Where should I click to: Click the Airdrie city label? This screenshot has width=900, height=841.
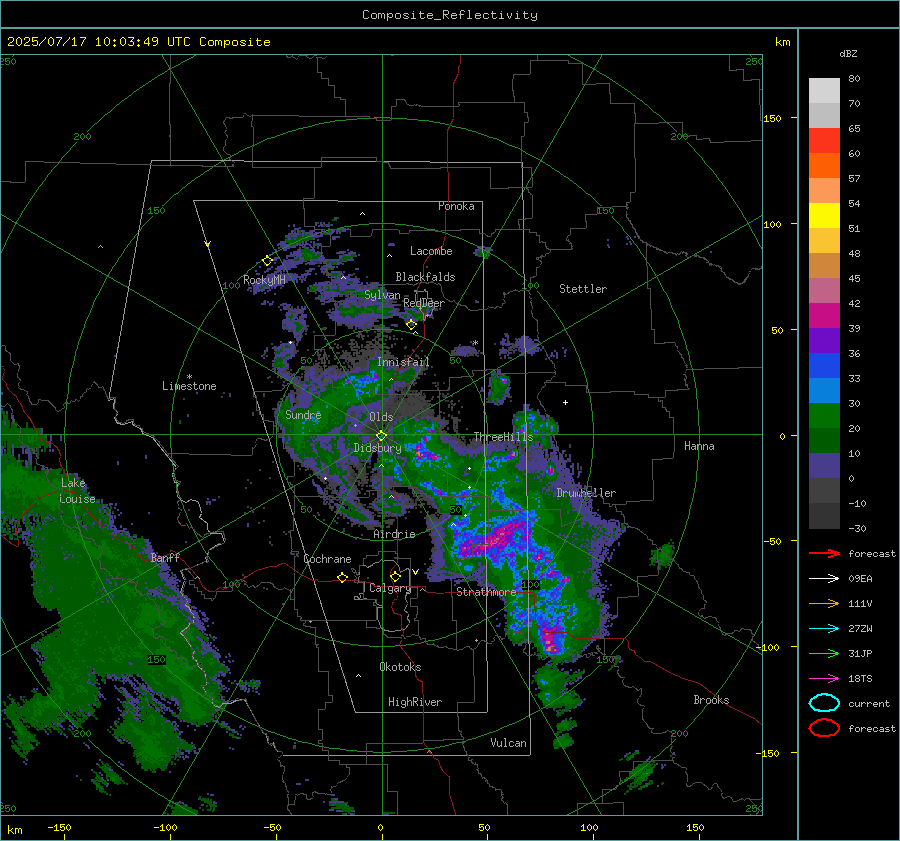point(394,534)
